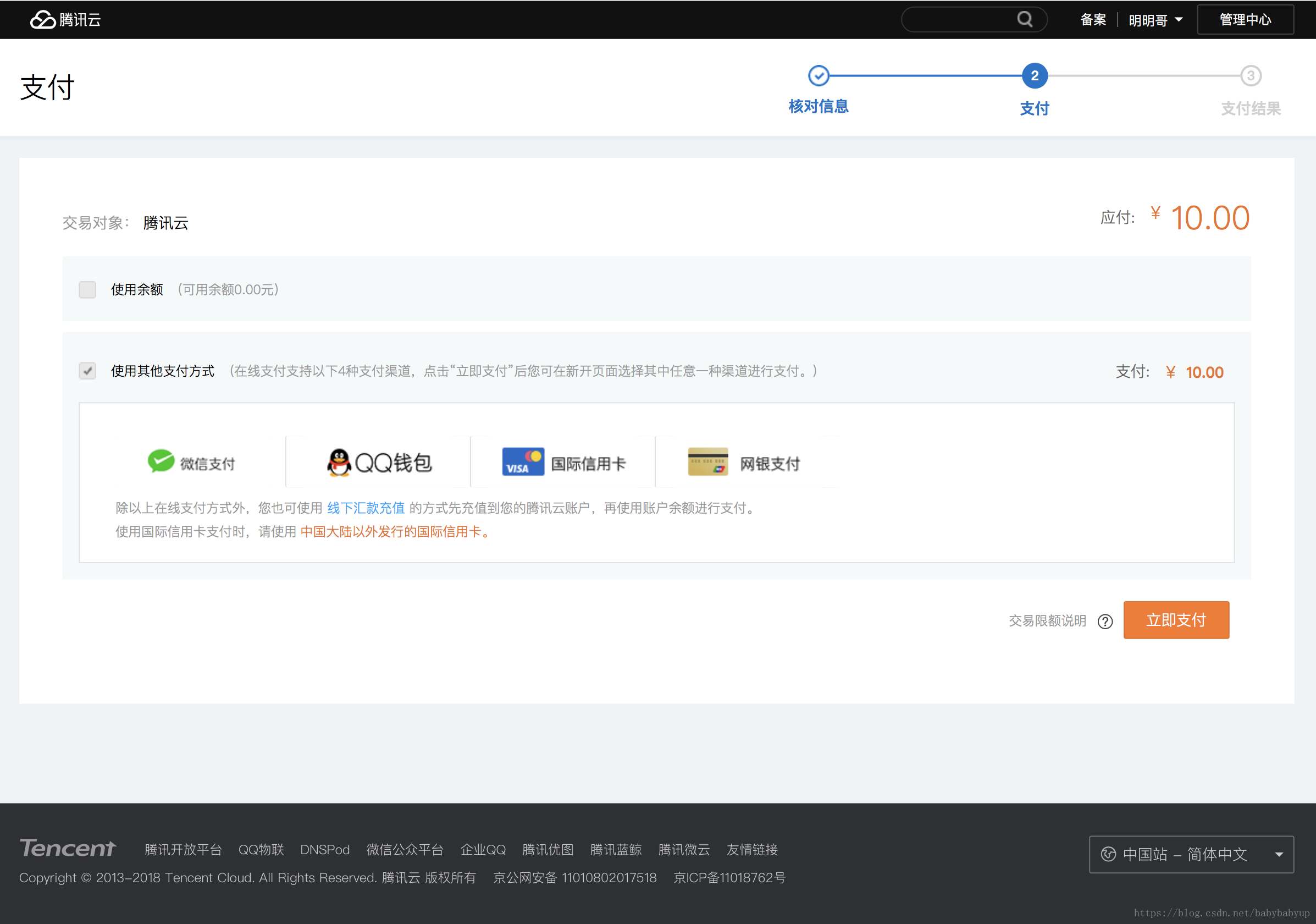Select the VISA international credit card icon

click(x=522, y=461)
